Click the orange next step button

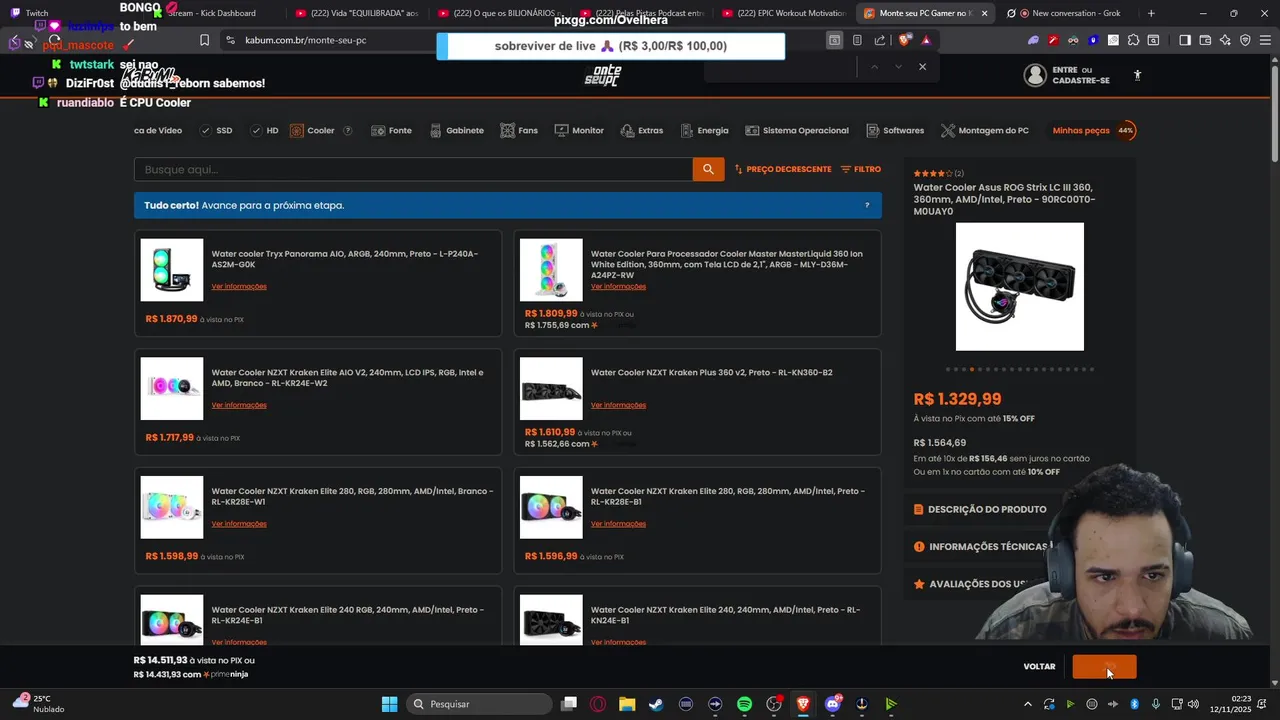[1104, 667]
